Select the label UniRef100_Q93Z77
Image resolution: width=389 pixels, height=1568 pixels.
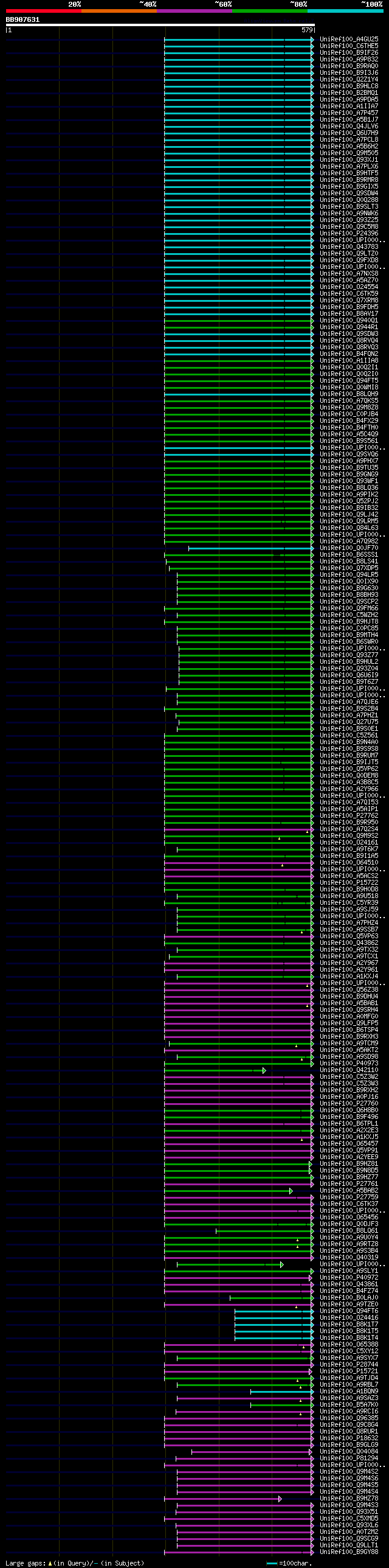click(x=349, y=655)
